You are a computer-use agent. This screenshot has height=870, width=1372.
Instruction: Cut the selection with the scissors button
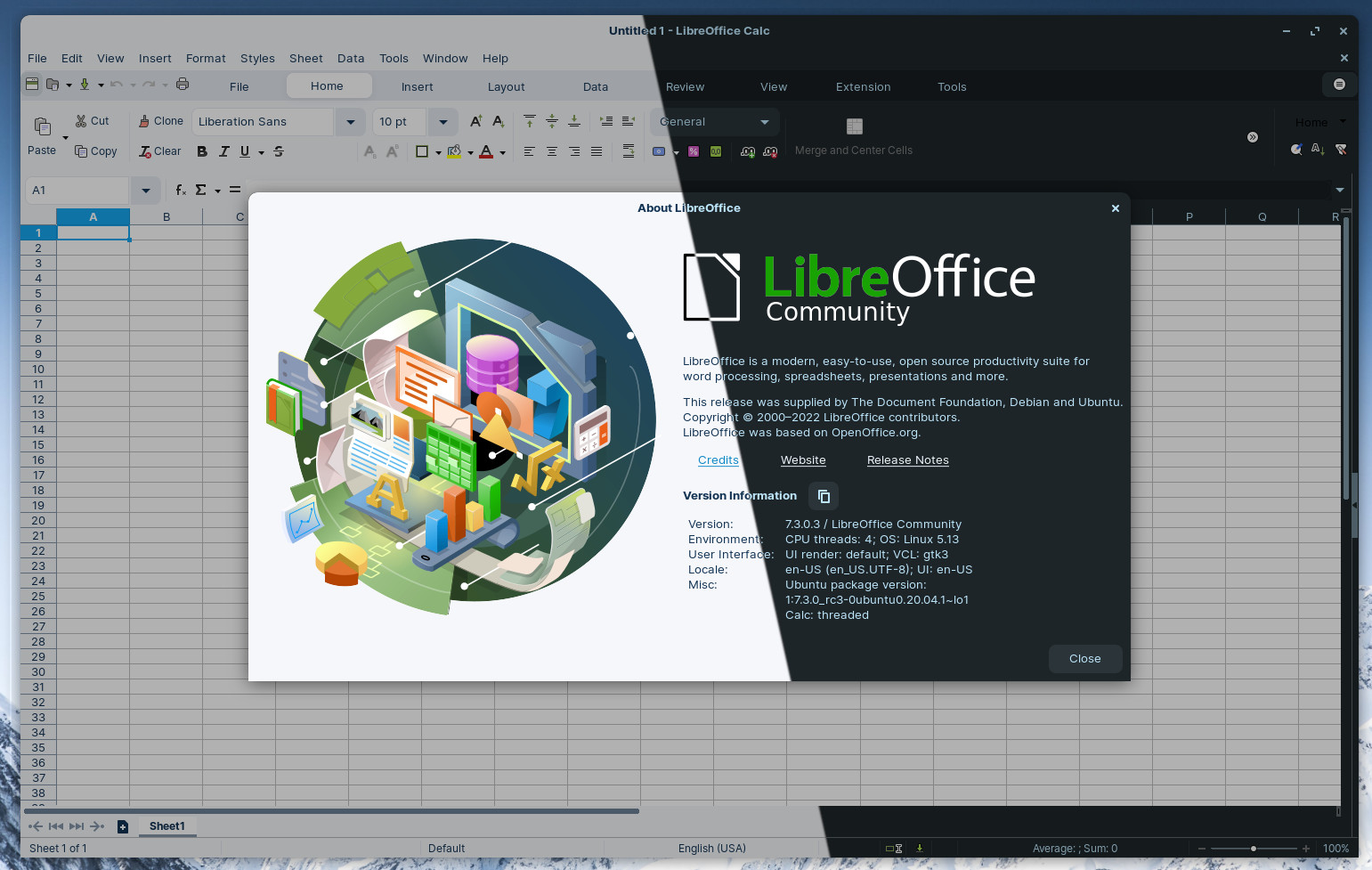point(92,121)
